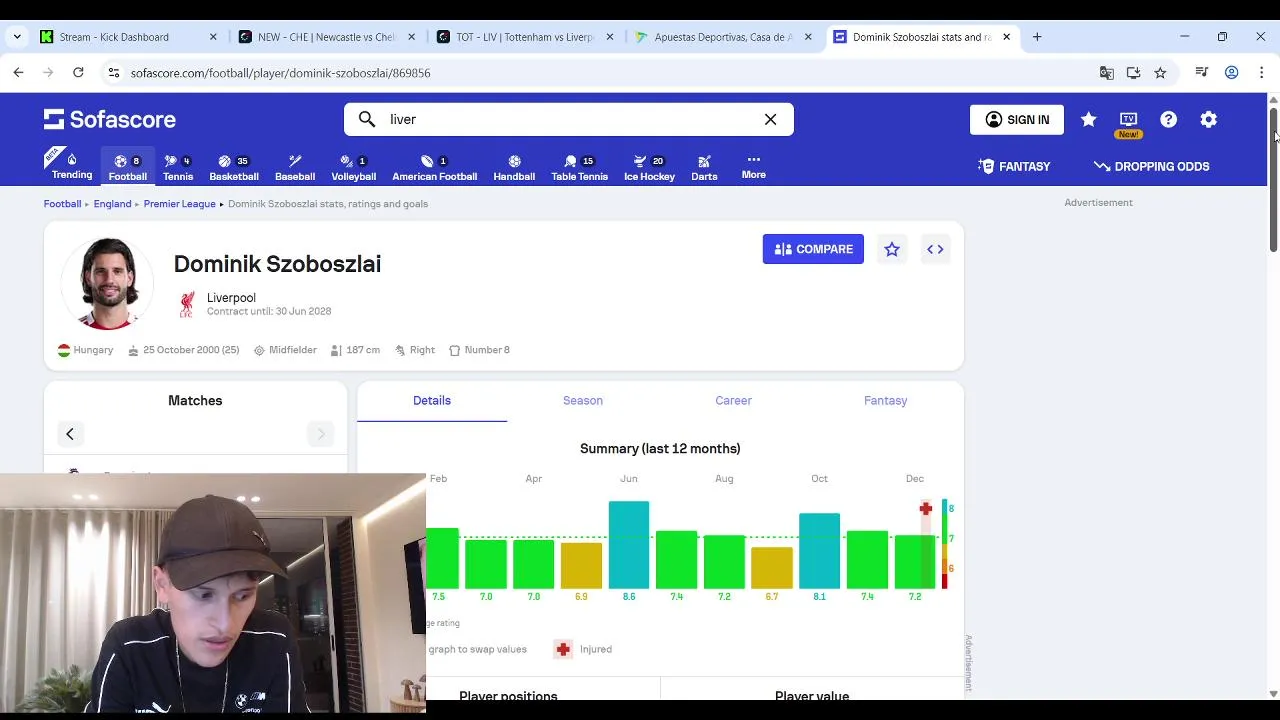Image resolution: width=1280 pixels, height=720 pixels.
Task: Click Dominik Szoboszlai's profile photo
Action: [108, 283]
